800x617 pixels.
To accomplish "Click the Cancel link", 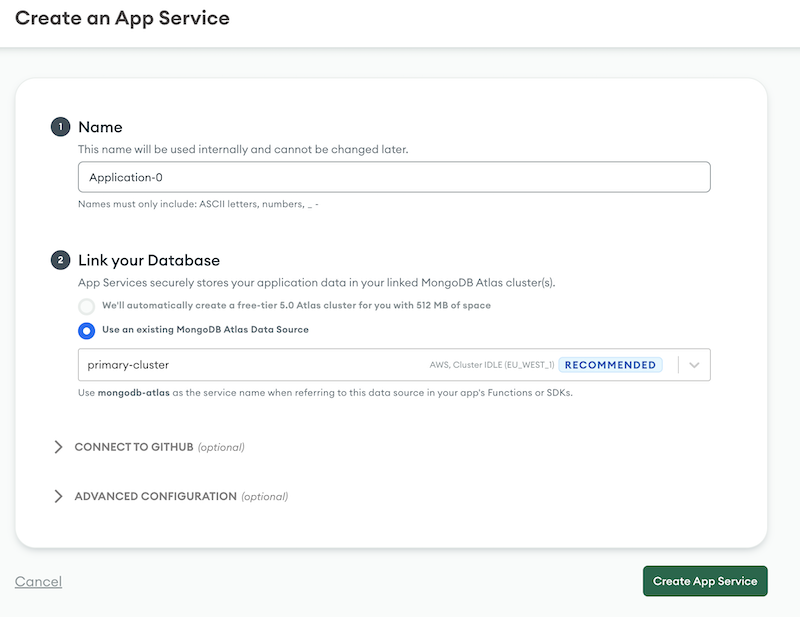I will coord(37,581).
